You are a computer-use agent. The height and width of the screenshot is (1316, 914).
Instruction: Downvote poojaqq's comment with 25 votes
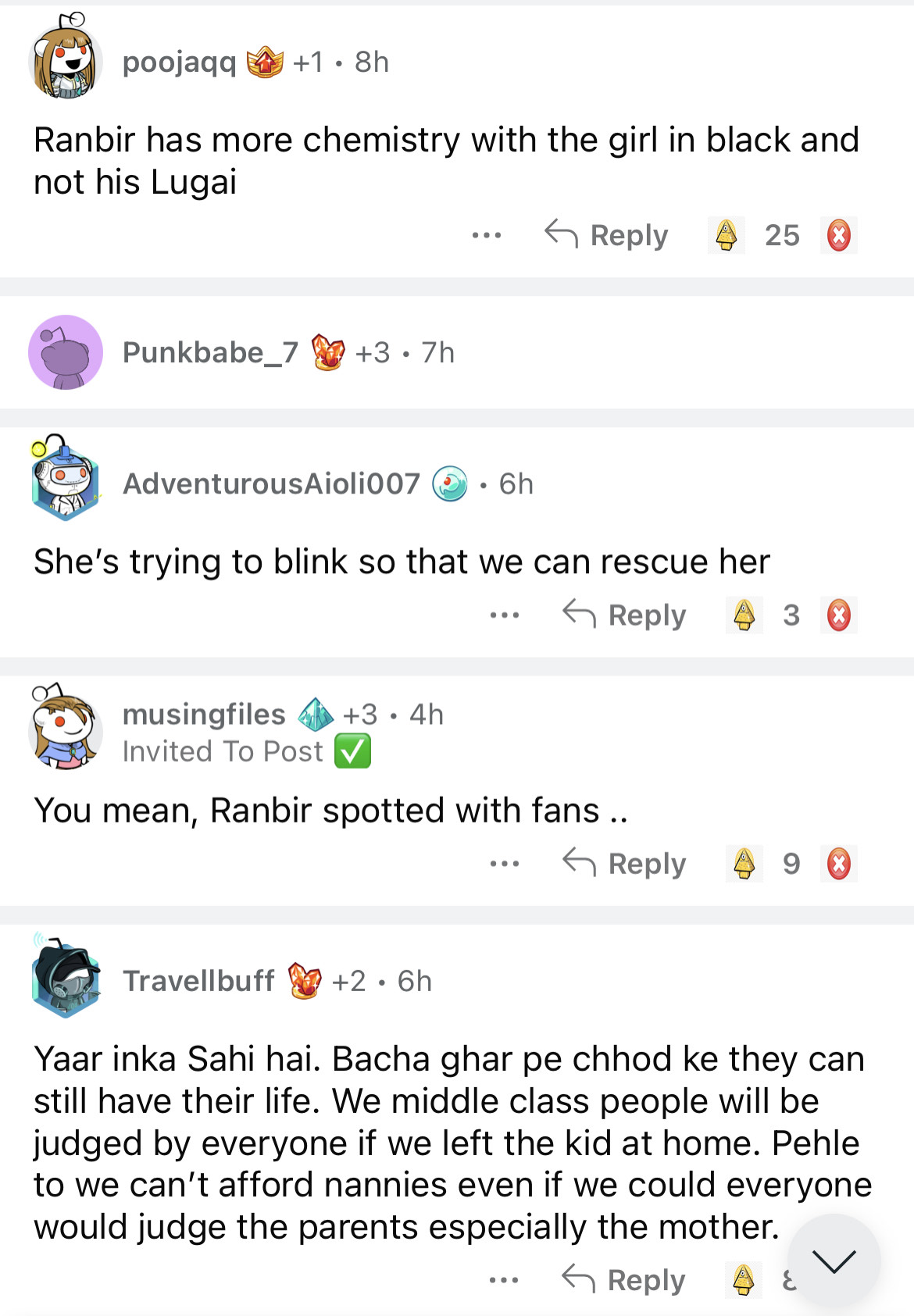point(838,235)
